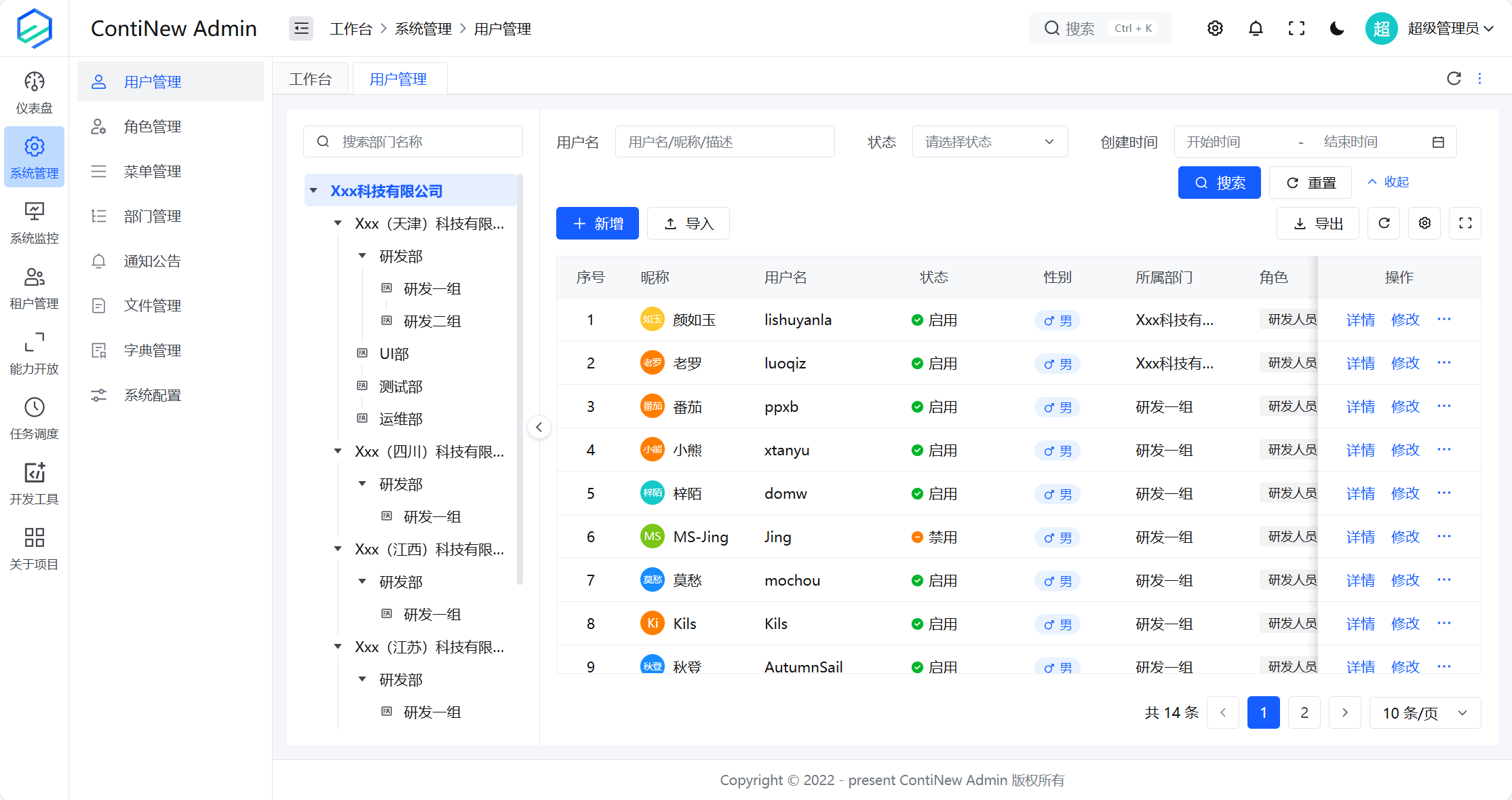Click 详情 link for lishuyanla
This screenshot has height=800, width=1512.
tap(1360, 320)
